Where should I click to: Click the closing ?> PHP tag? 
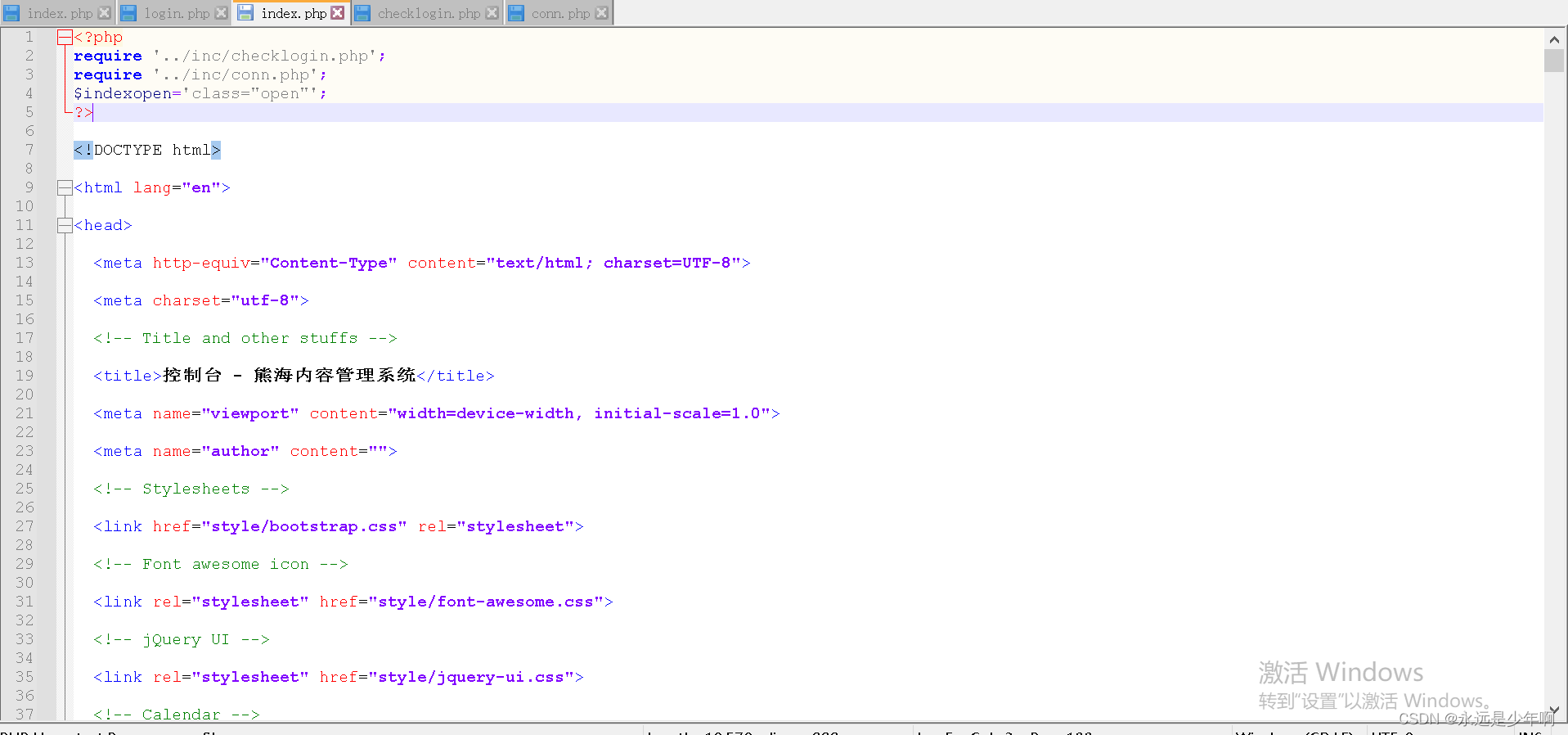83,112
